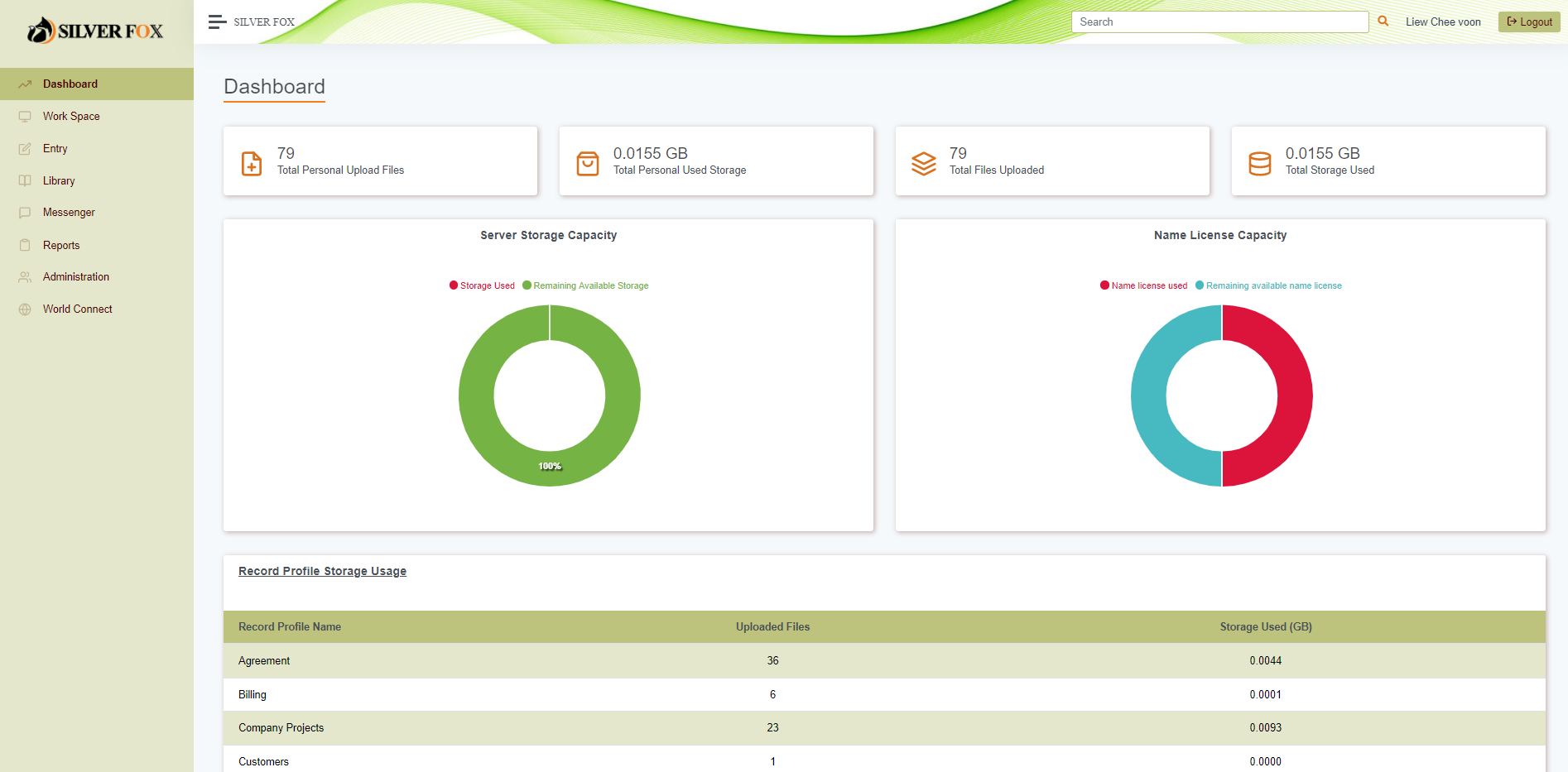Click the Messenger chat bubble icon
This screenshot has width=1568, height=772.
coord(25,213)
